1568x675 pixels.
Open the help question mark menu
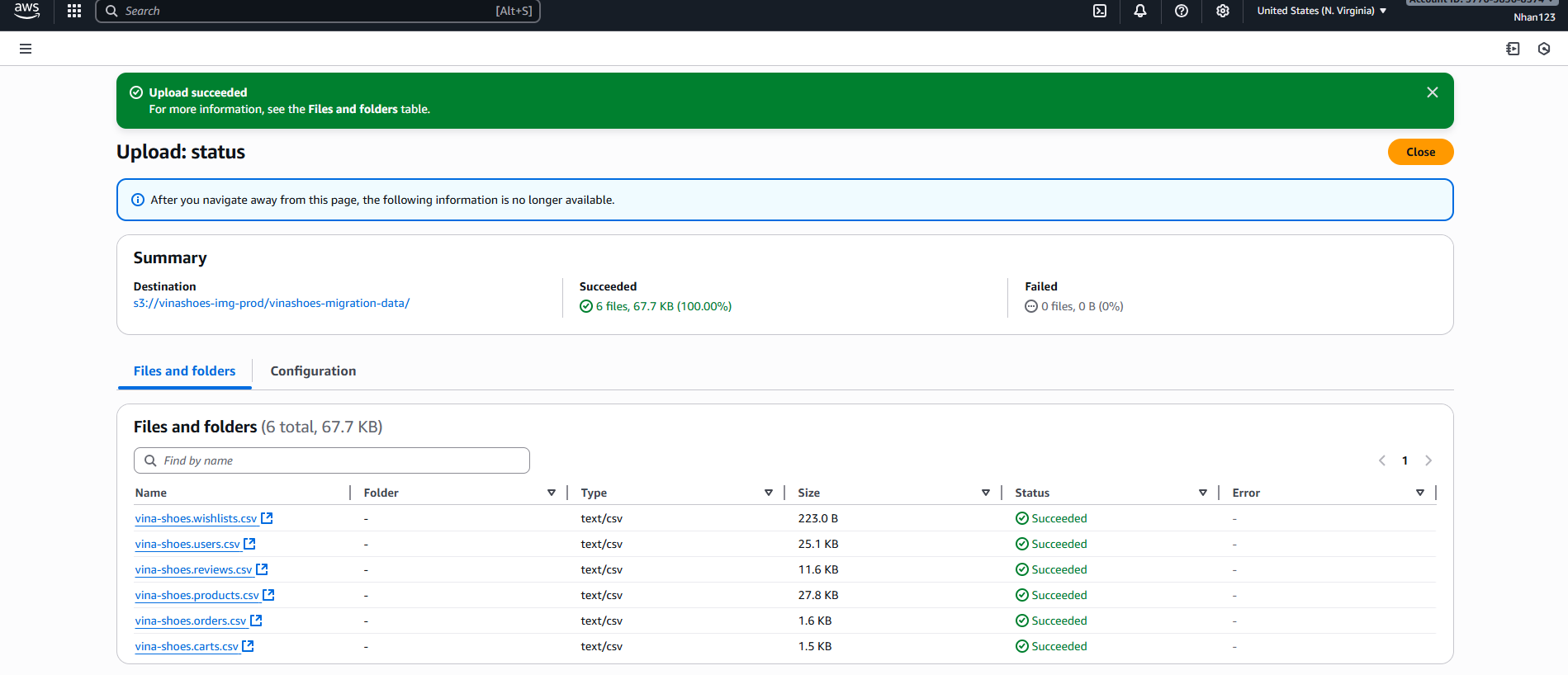pos(1182,11)
